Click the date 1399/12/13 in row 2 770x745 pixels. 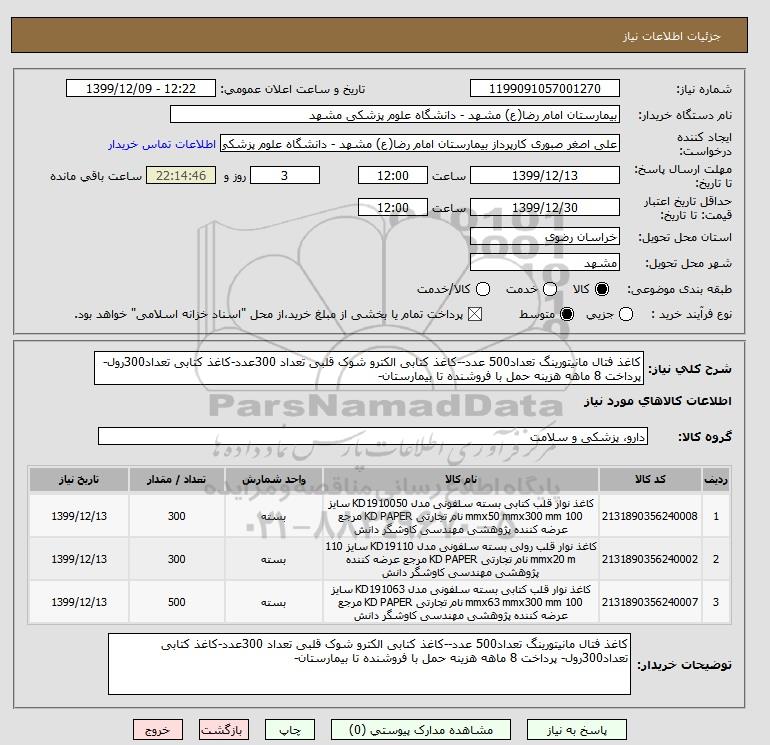[79, 559]
